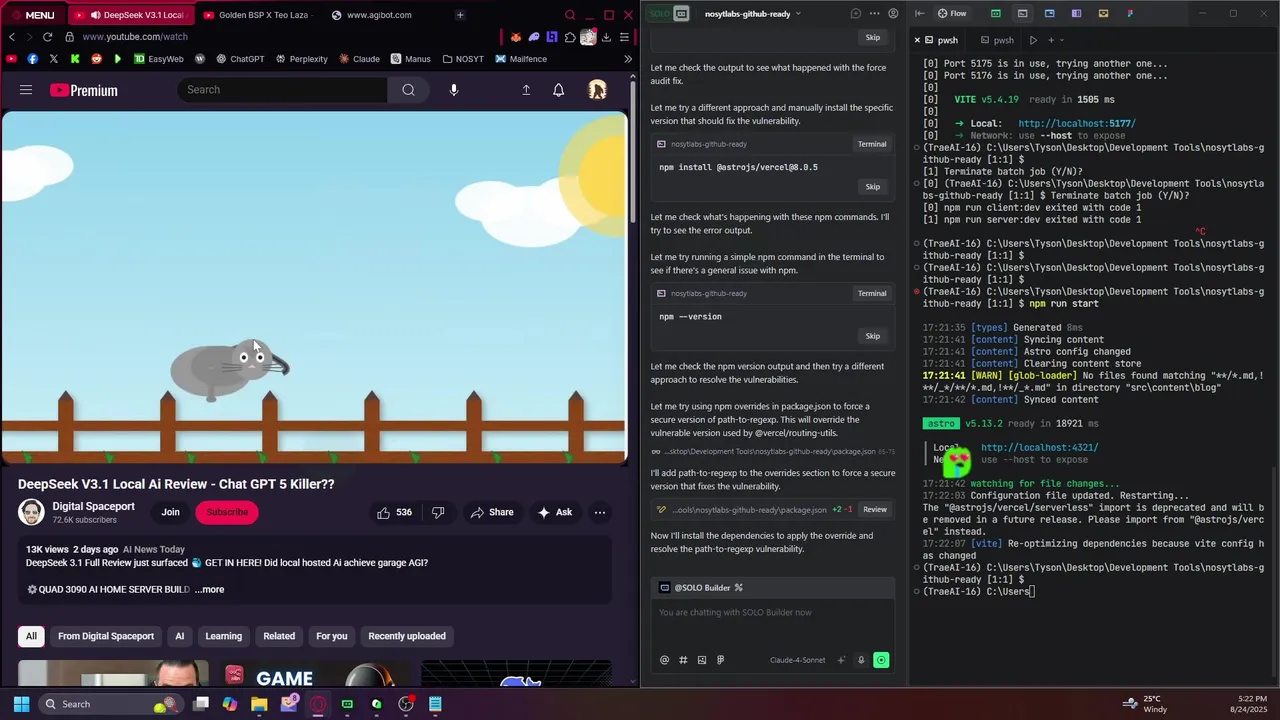Image resolution: width=1280 pixels, height=720 pixels.
Task: Open more actions menu under the video
Action: [x=600, y=512]
